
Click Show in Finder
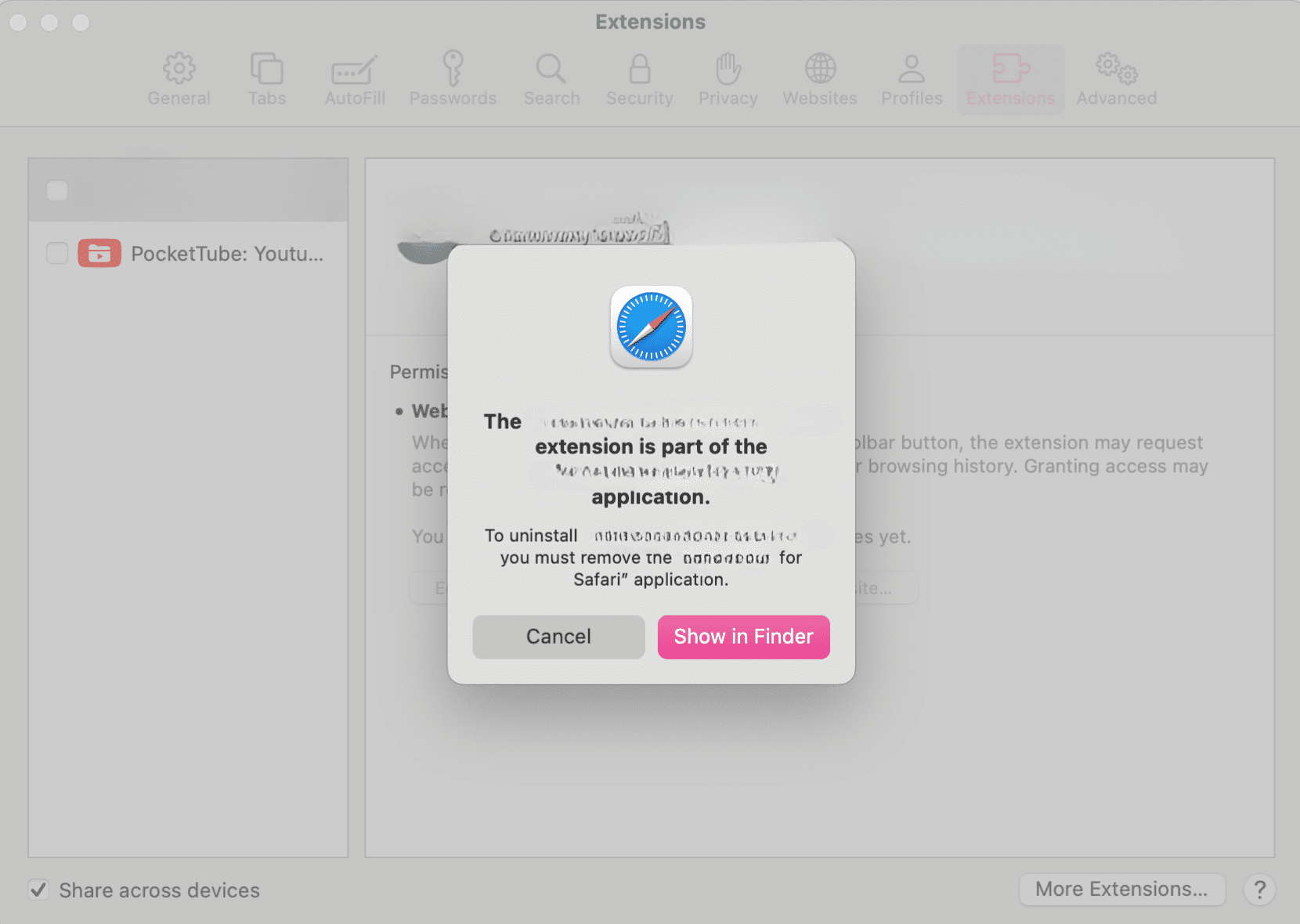click(742, 637)
